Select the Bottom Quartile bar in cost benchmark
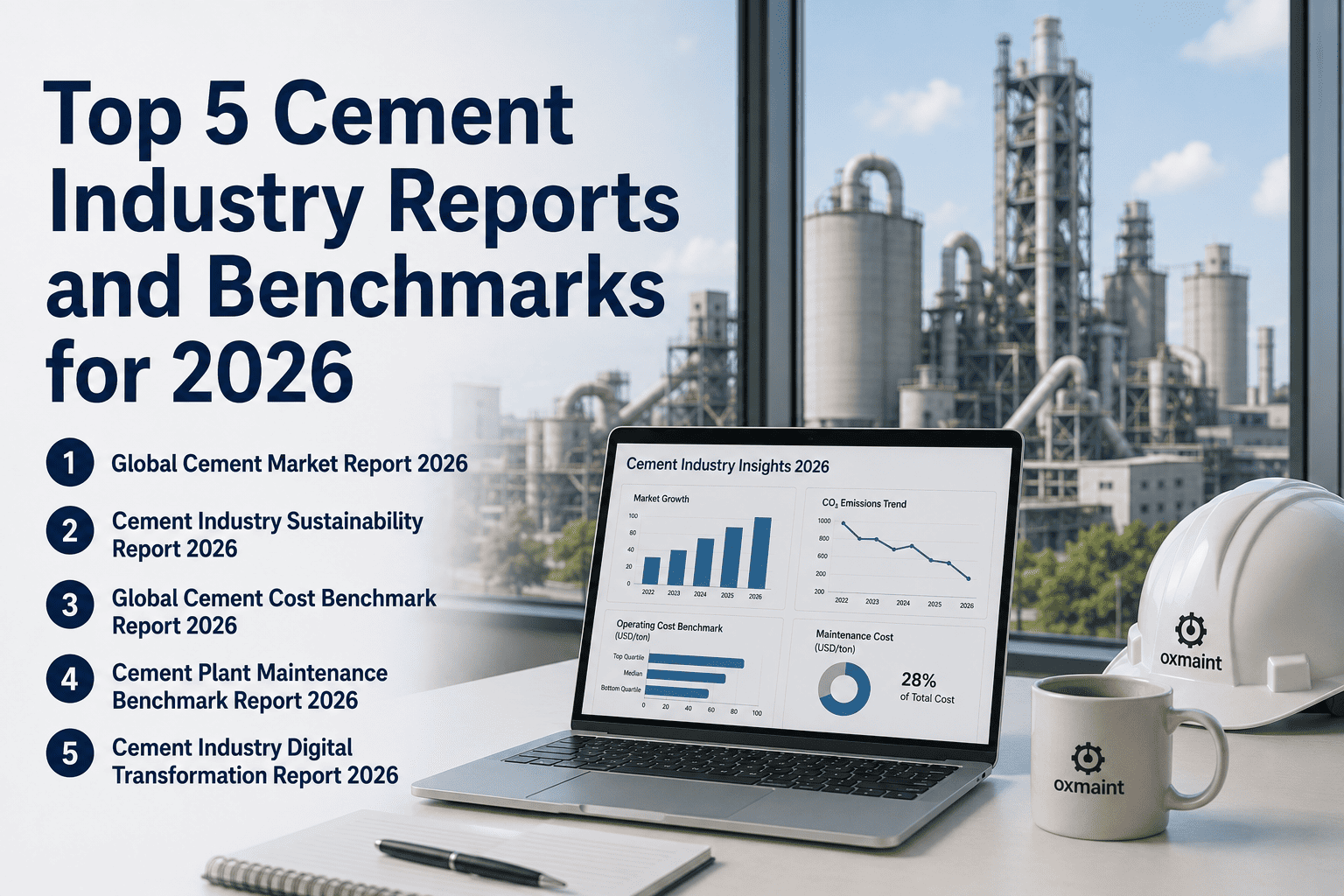The image size is (1344, 896). 677,693
